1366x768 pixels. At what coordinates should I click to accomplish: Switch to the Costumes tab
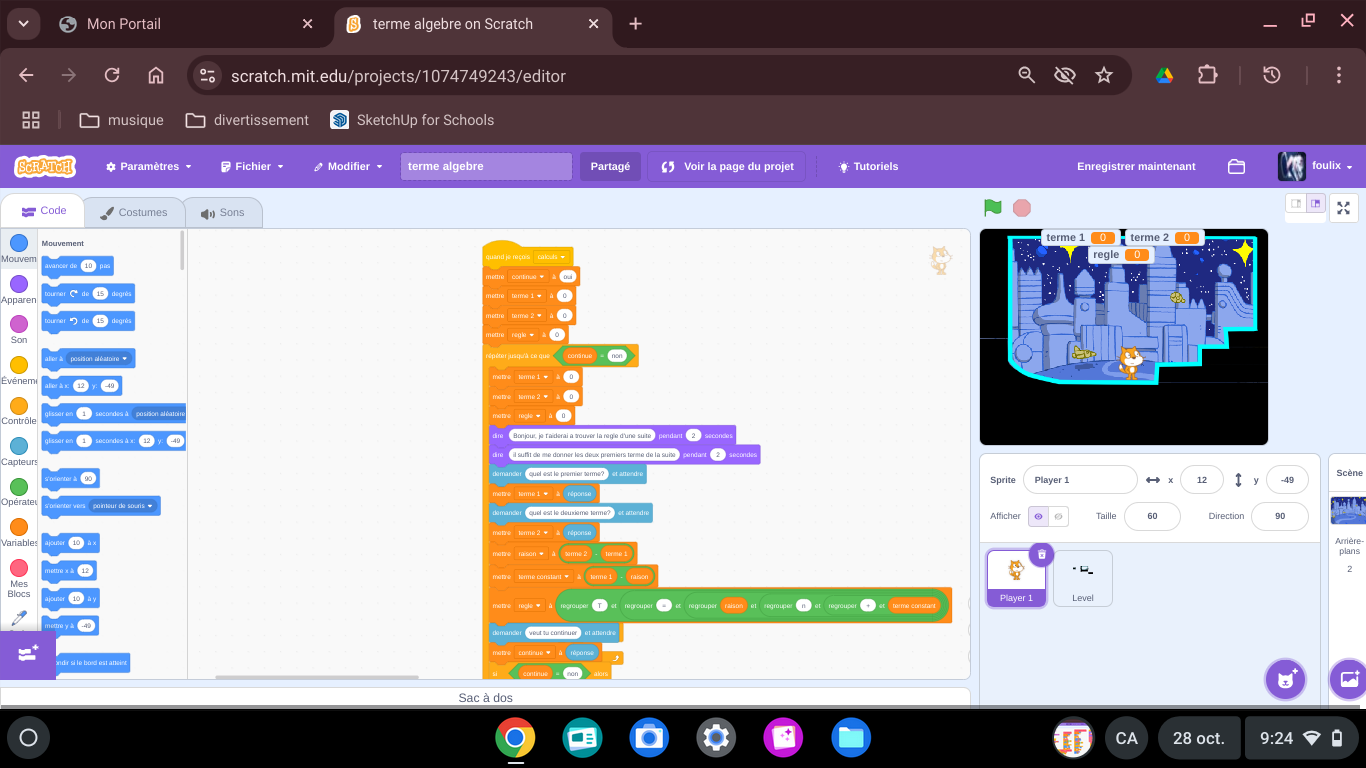pyautogui.click(x=134, y=213)
